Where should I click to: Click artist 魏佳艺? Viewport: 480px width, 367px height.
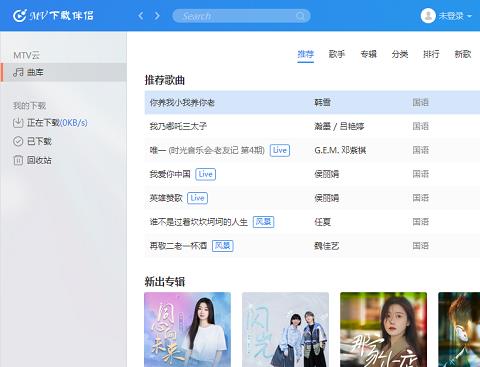326,246
